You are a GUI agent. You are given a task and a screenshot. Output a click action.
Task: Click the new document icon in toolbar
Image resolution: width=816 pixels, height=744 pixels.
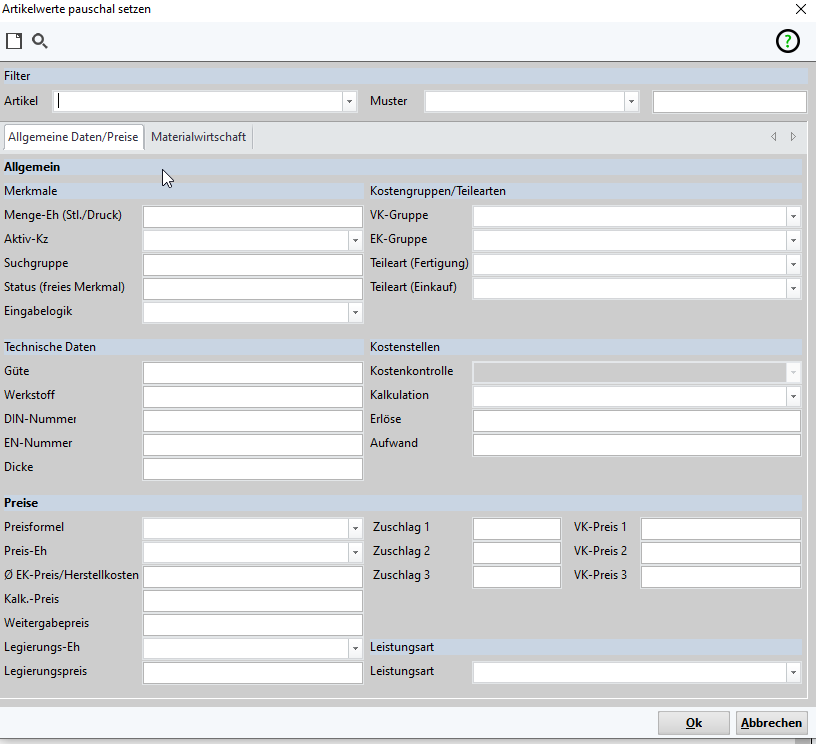(x=14, y=41)
